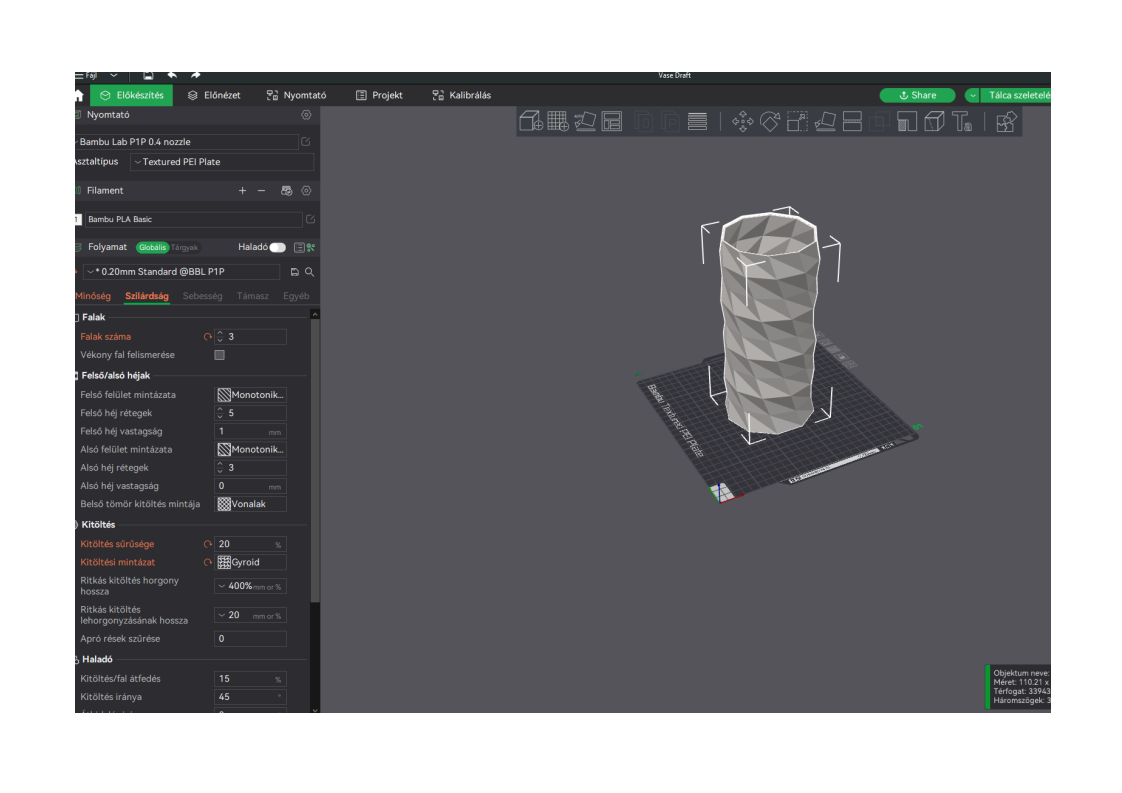Switch to the Nyomtató tab

[296, 95]
